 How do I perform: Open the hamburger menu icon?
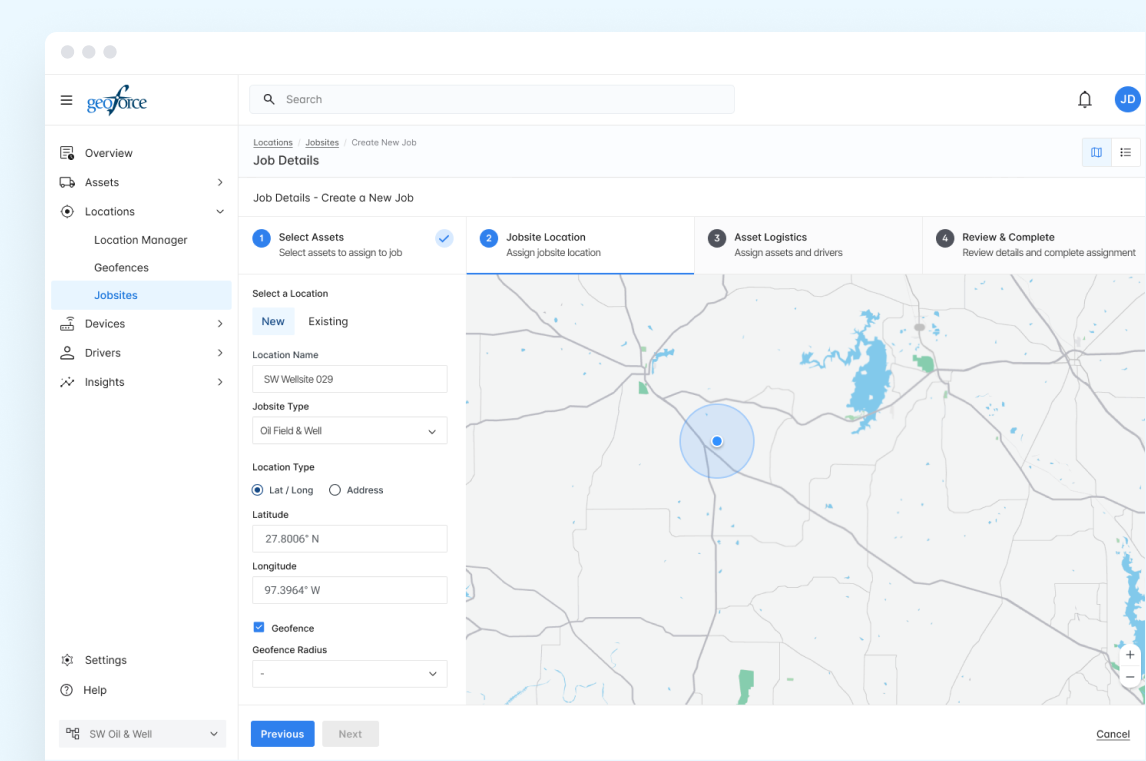[66, 100]
